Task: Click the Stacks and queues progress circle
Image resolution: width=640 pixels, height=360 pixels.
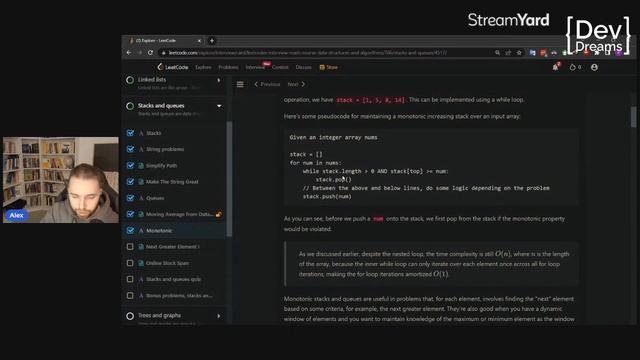Action: coord(130,106)
